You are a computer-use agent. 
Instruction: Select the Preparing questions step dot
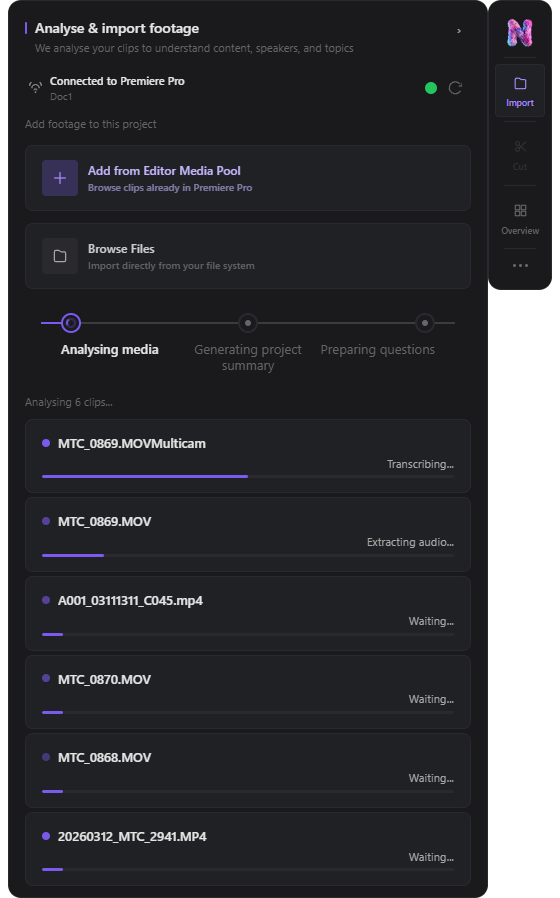pyautogui.click(x=425, y=323)
